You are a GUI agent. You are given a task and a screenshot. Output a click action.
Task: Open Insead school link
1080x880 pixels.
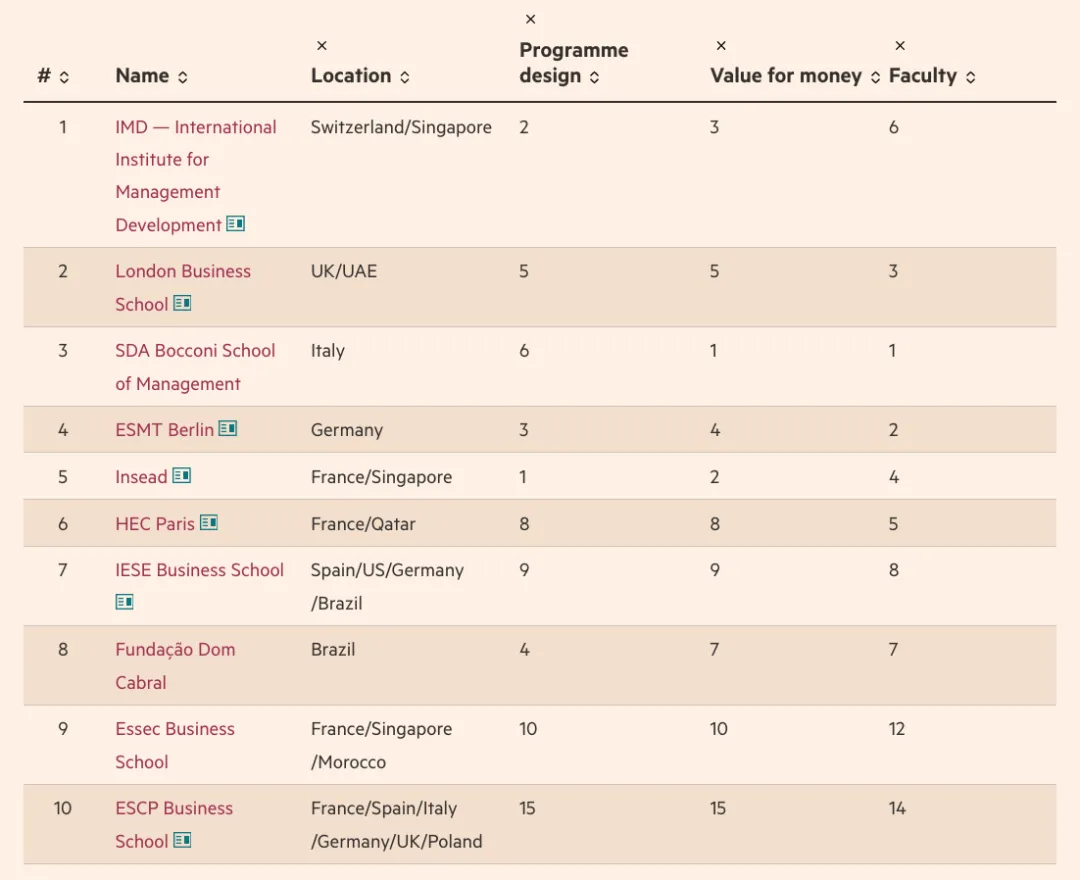click(141, 476)
